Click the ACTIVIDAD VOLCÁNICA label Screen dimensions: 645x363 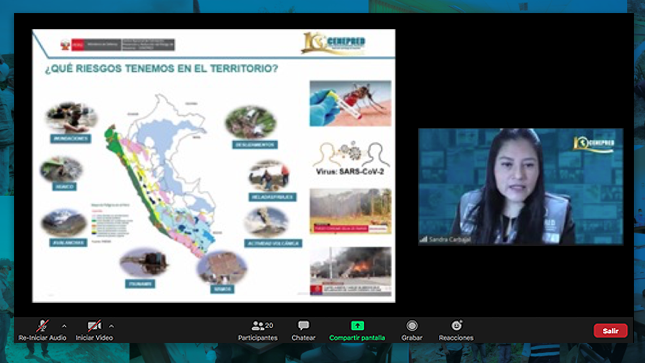[273, 243]
